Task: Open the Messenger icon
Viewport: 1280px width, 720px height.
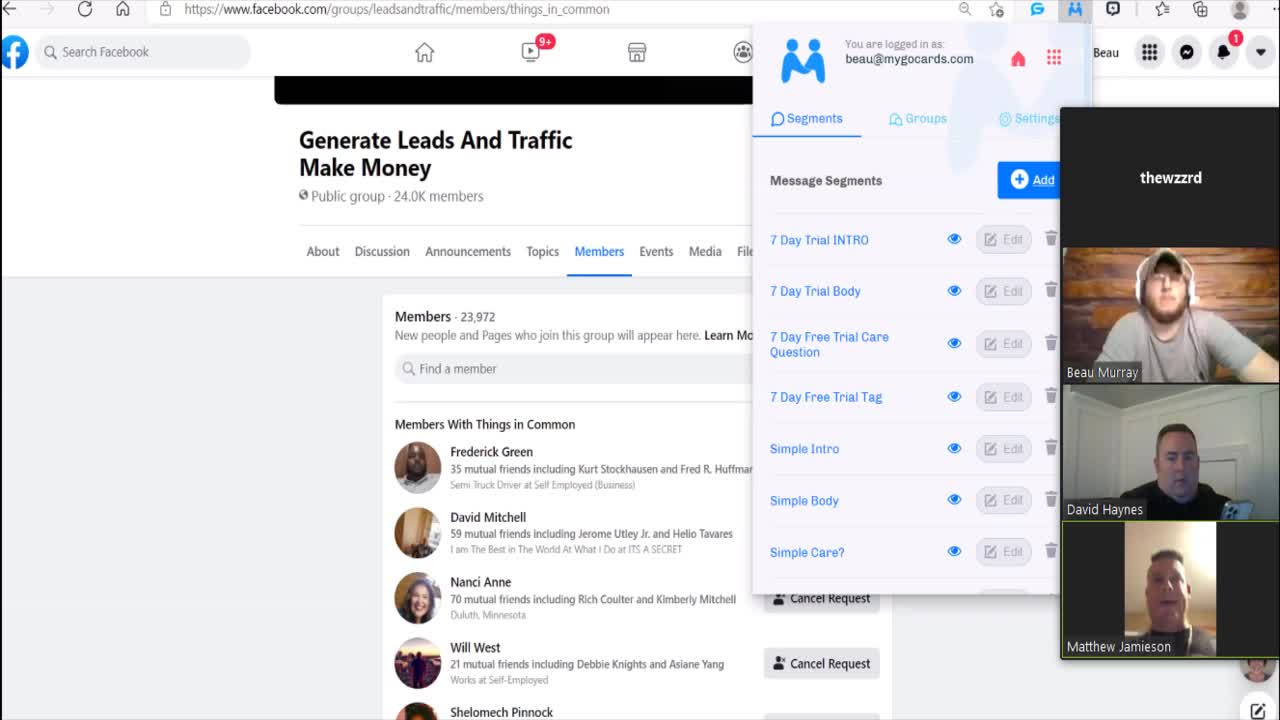Action: click(x=1186, y=52)
